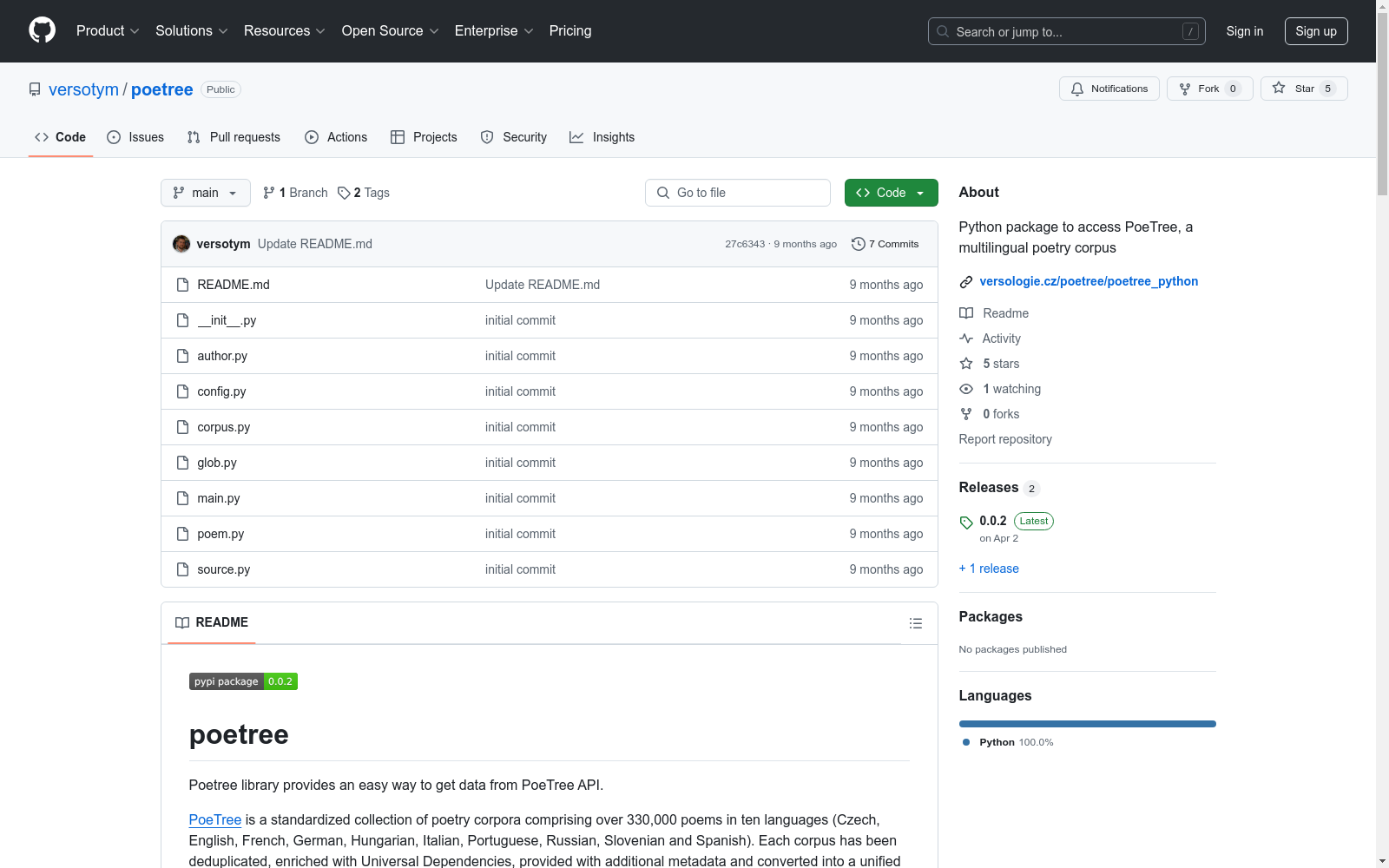Image resolution: width=1389 pixels, height=868 pixels.
Task: Open the README outline list icon
Action: pos(915,623)
